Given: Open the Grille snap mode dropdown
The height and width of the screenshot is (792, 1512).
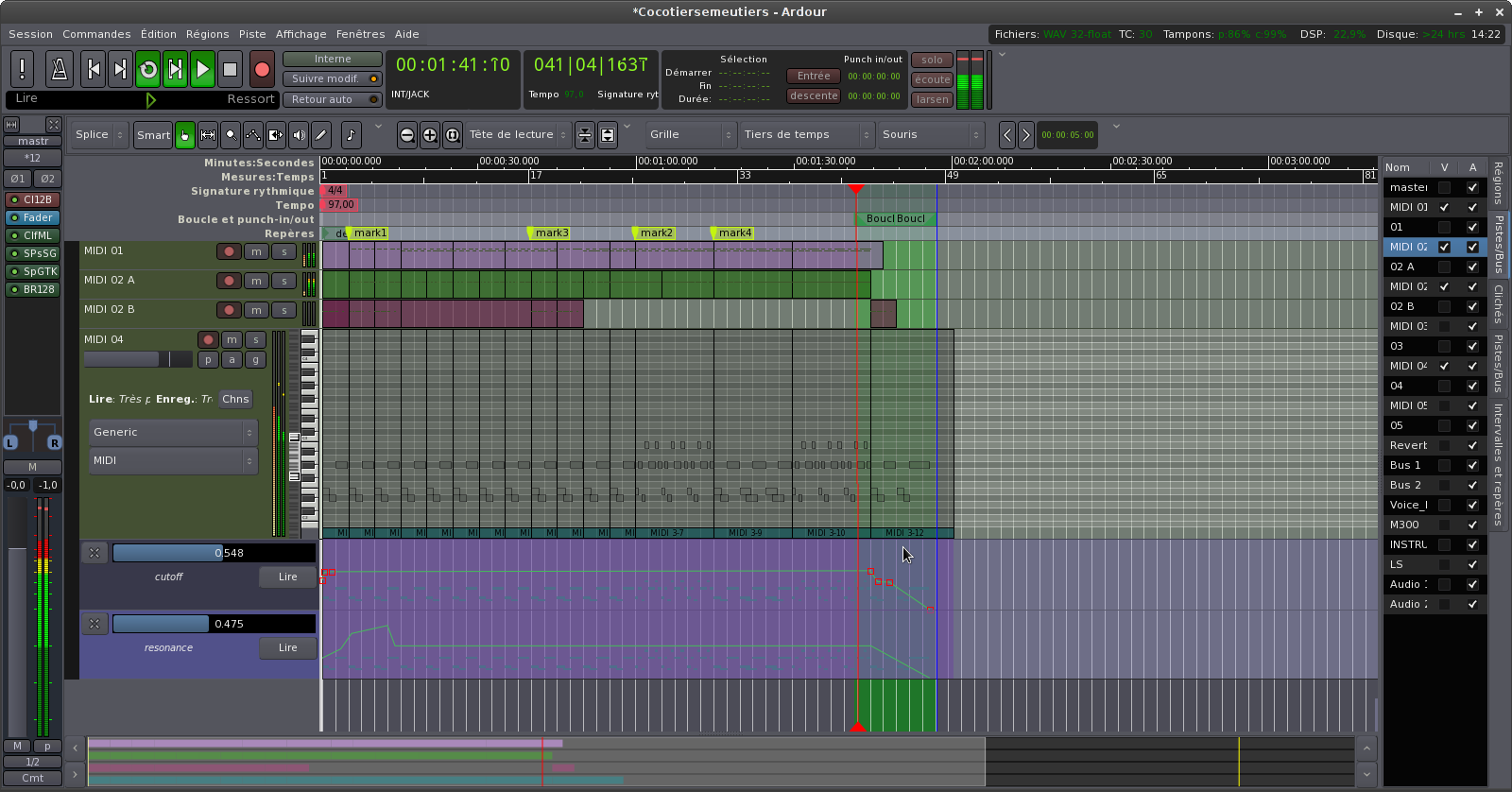Looking at the screenshot, I should [690, 135].
